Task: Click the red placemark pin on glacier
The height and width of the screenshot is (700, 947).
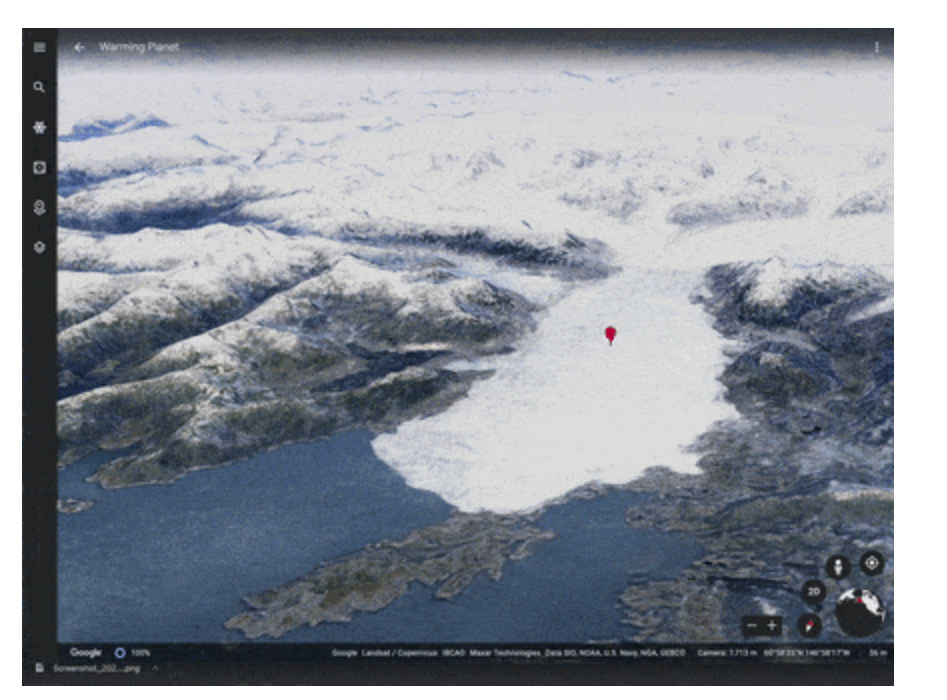Action: [x=610, y=334]
